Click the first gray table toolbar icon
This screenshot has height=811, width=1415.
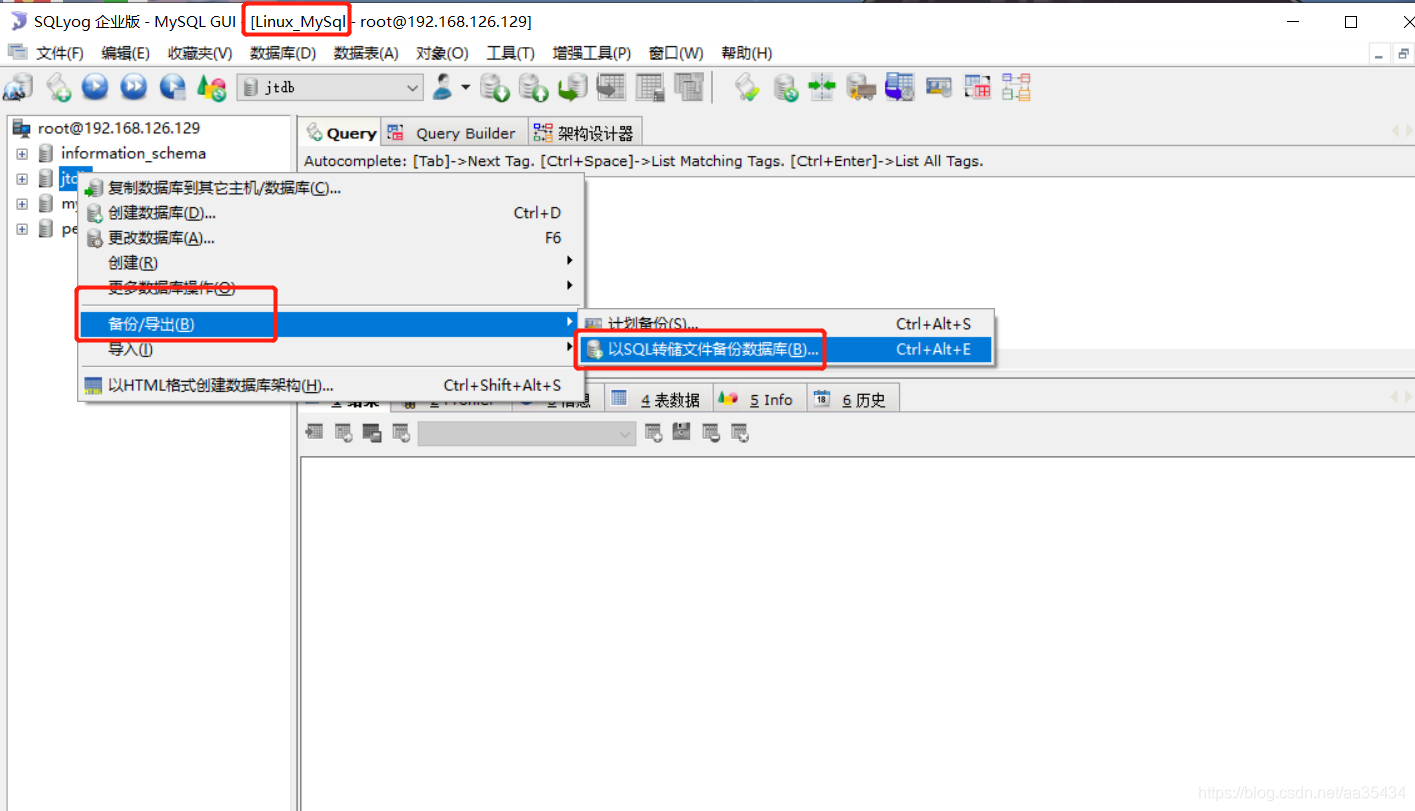tap(611, 88)
